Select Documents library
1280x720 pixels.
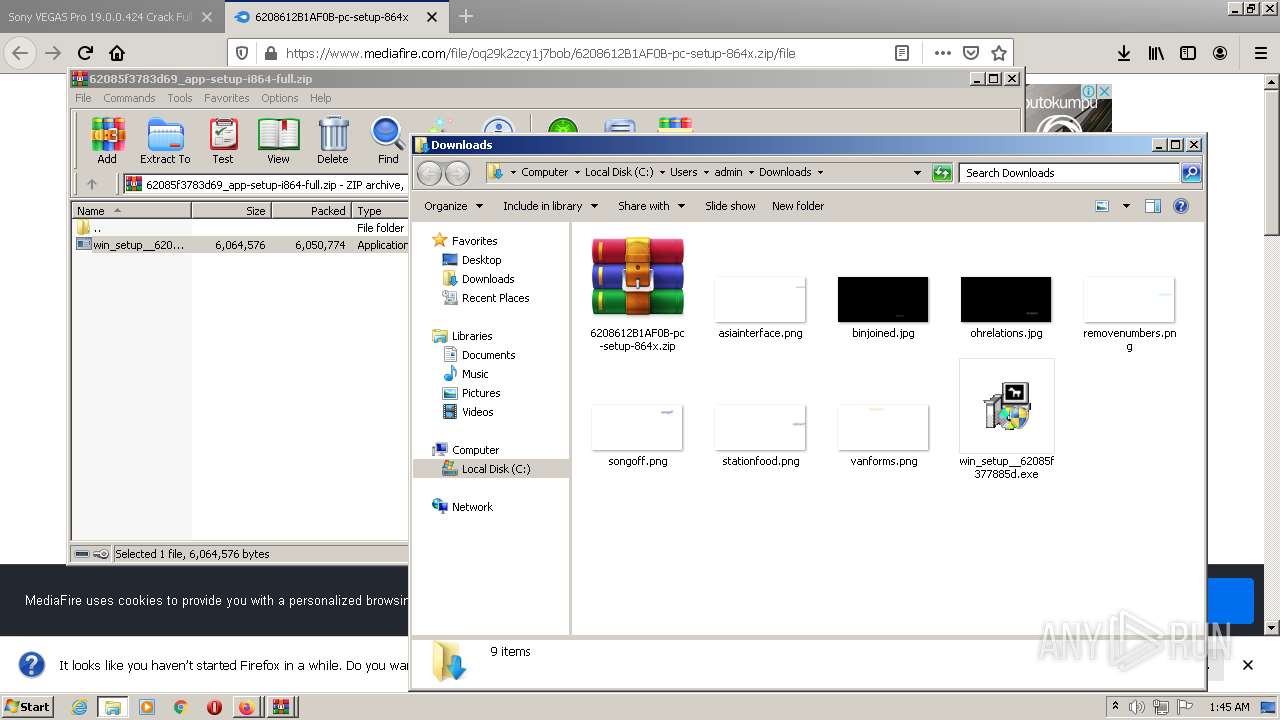click(x=488, y=355)
